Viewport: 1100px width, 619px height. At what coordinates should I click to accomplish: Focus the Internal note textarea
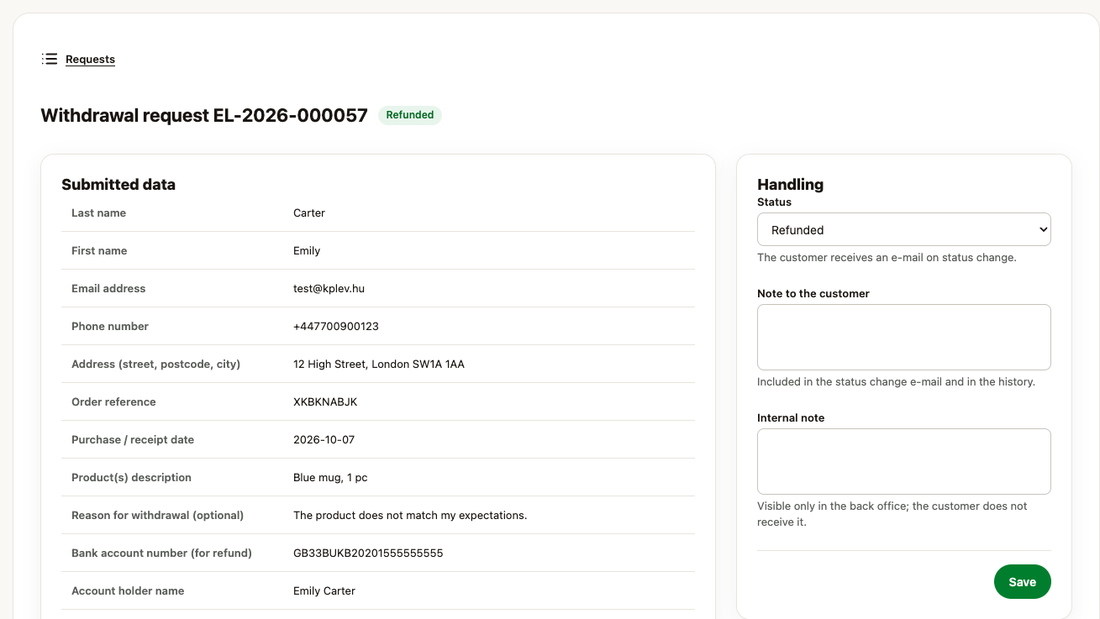904,461
